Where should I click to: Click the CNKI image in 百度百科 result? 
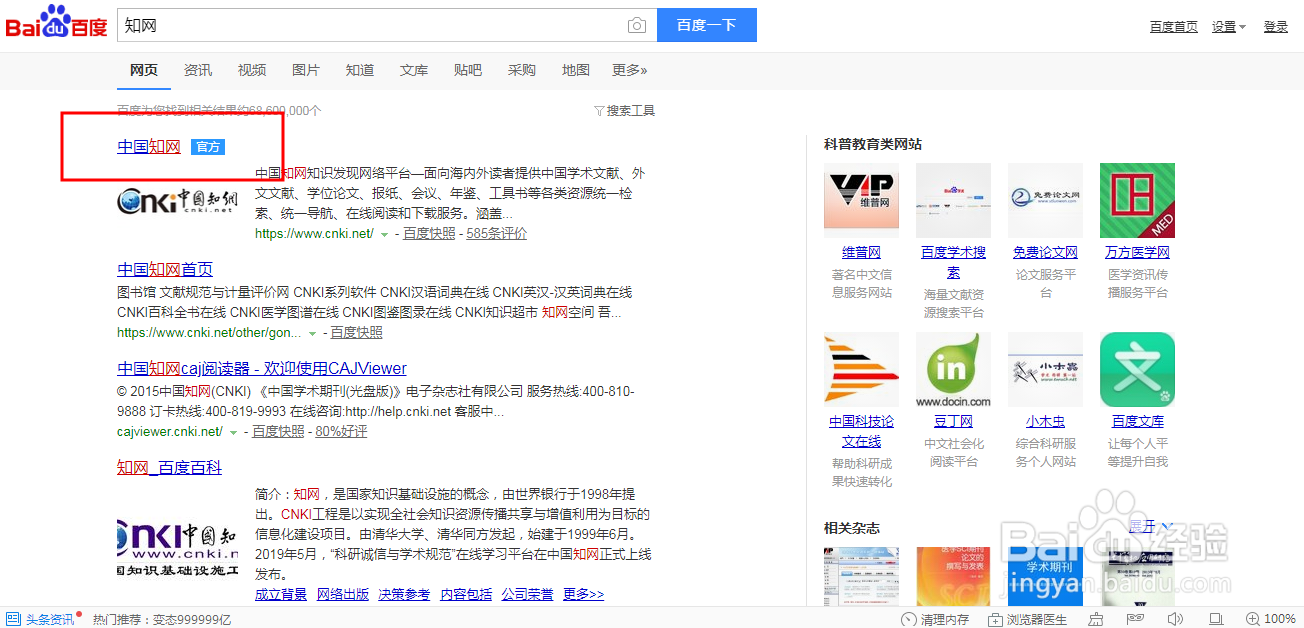pyautogui.click(x=177, y=546)
